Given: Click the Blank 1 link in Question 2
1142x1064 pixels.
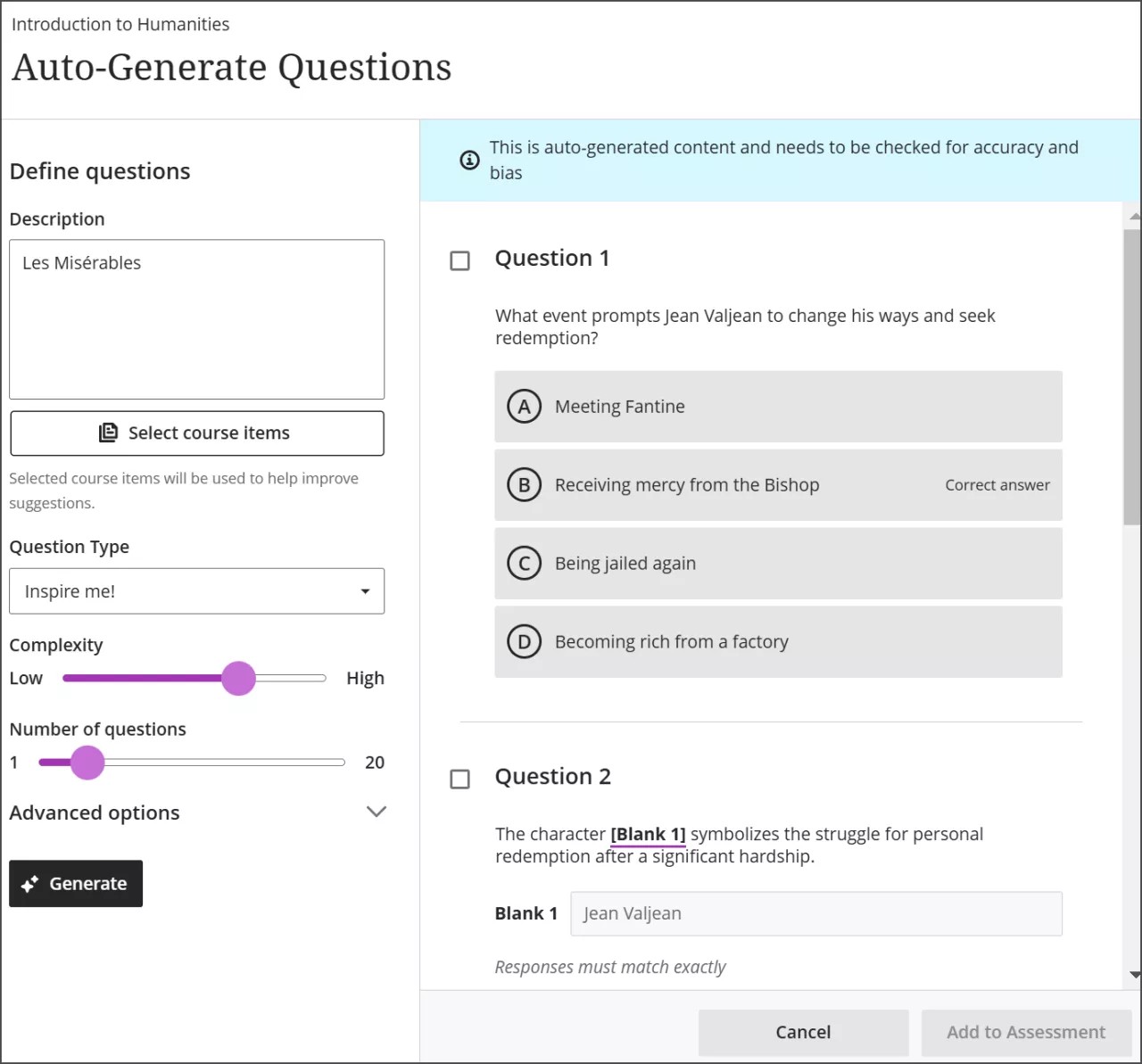Looking at the screenshot, I should 648,834.
